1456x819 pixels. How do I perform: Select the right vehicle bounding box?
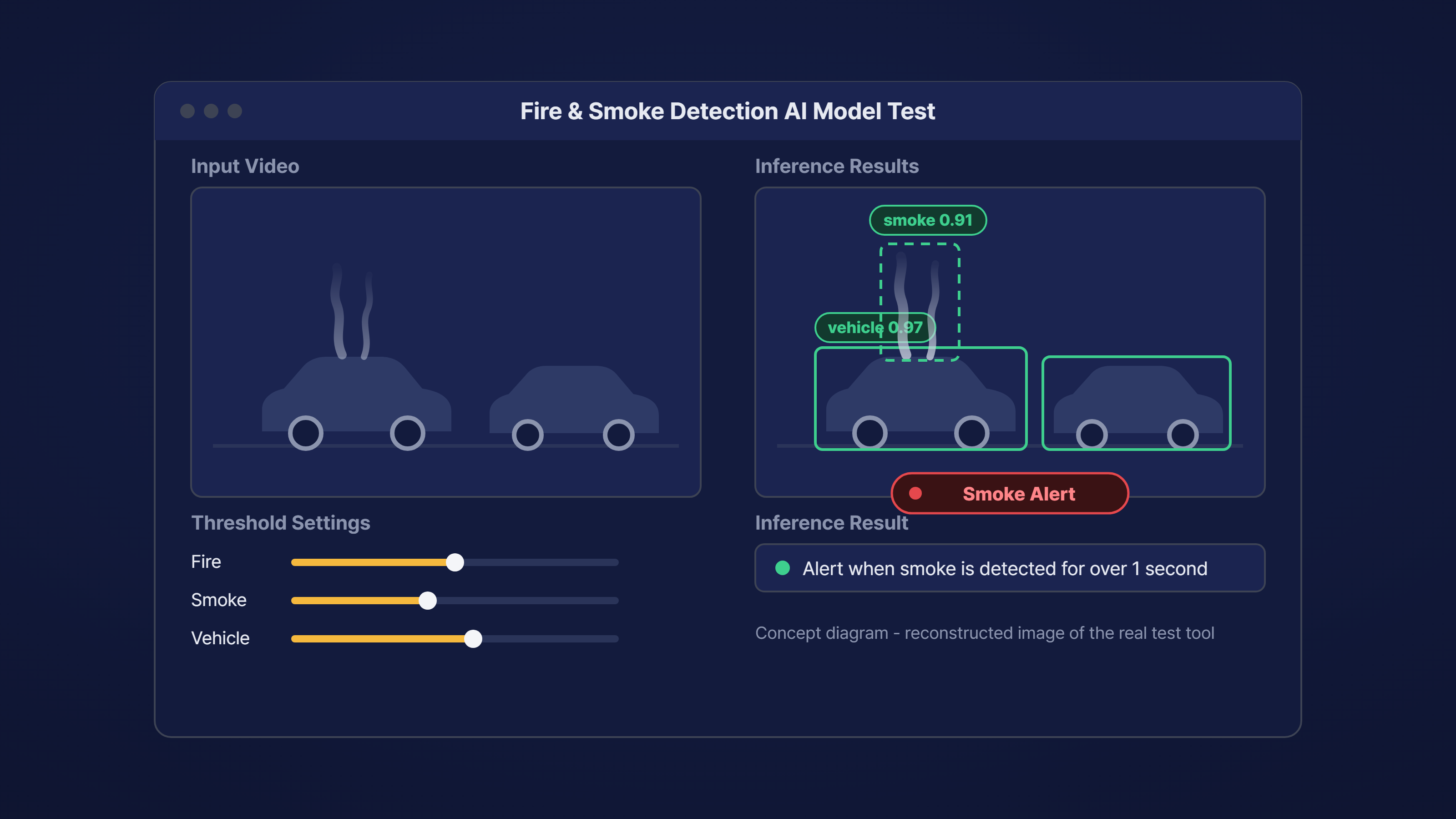click(1136, 403)
